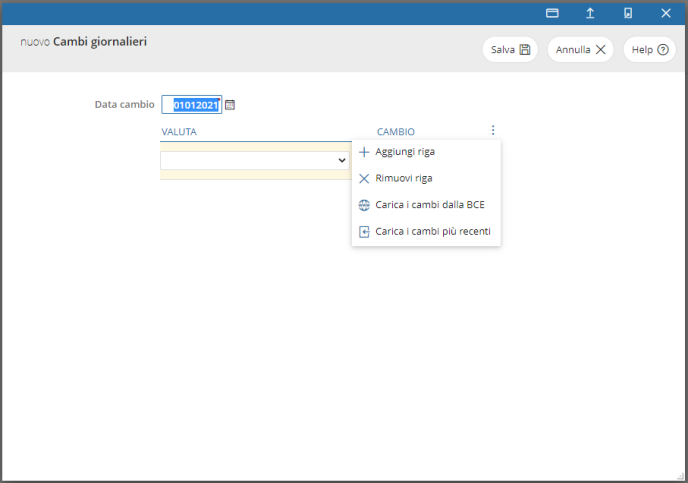This screenshot has width=688, height=483.
Task: Select Carica i cambi più recenti
Action: [x=432, y=231]
